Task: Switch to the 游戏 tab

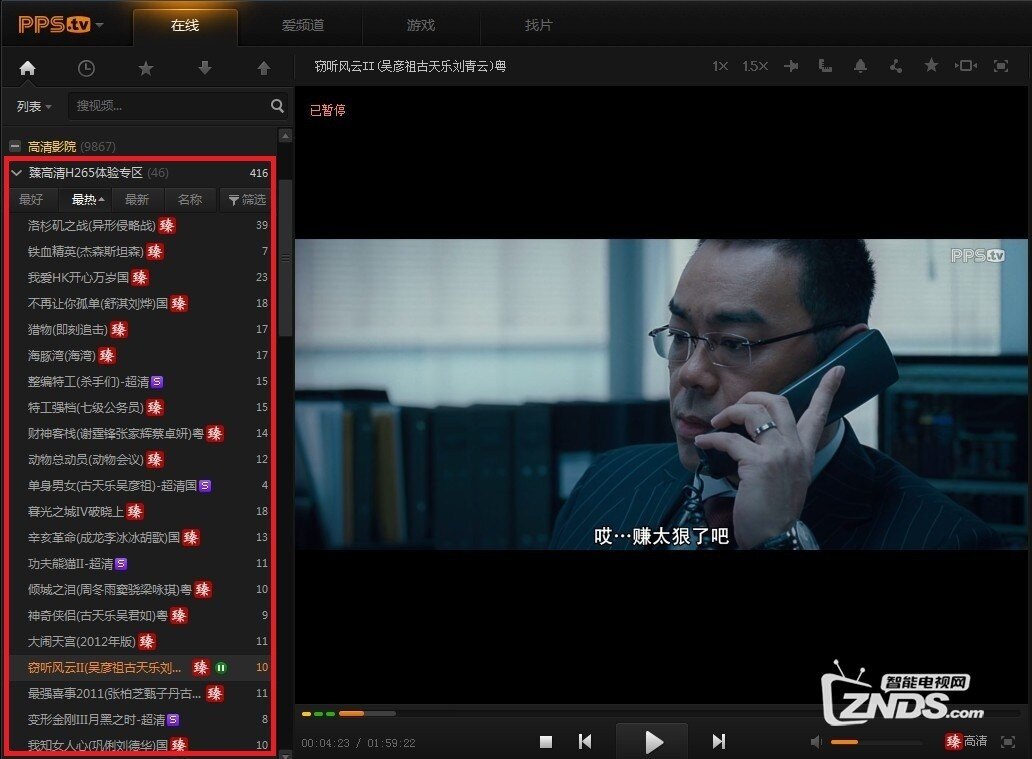Action: pos(421,26)
